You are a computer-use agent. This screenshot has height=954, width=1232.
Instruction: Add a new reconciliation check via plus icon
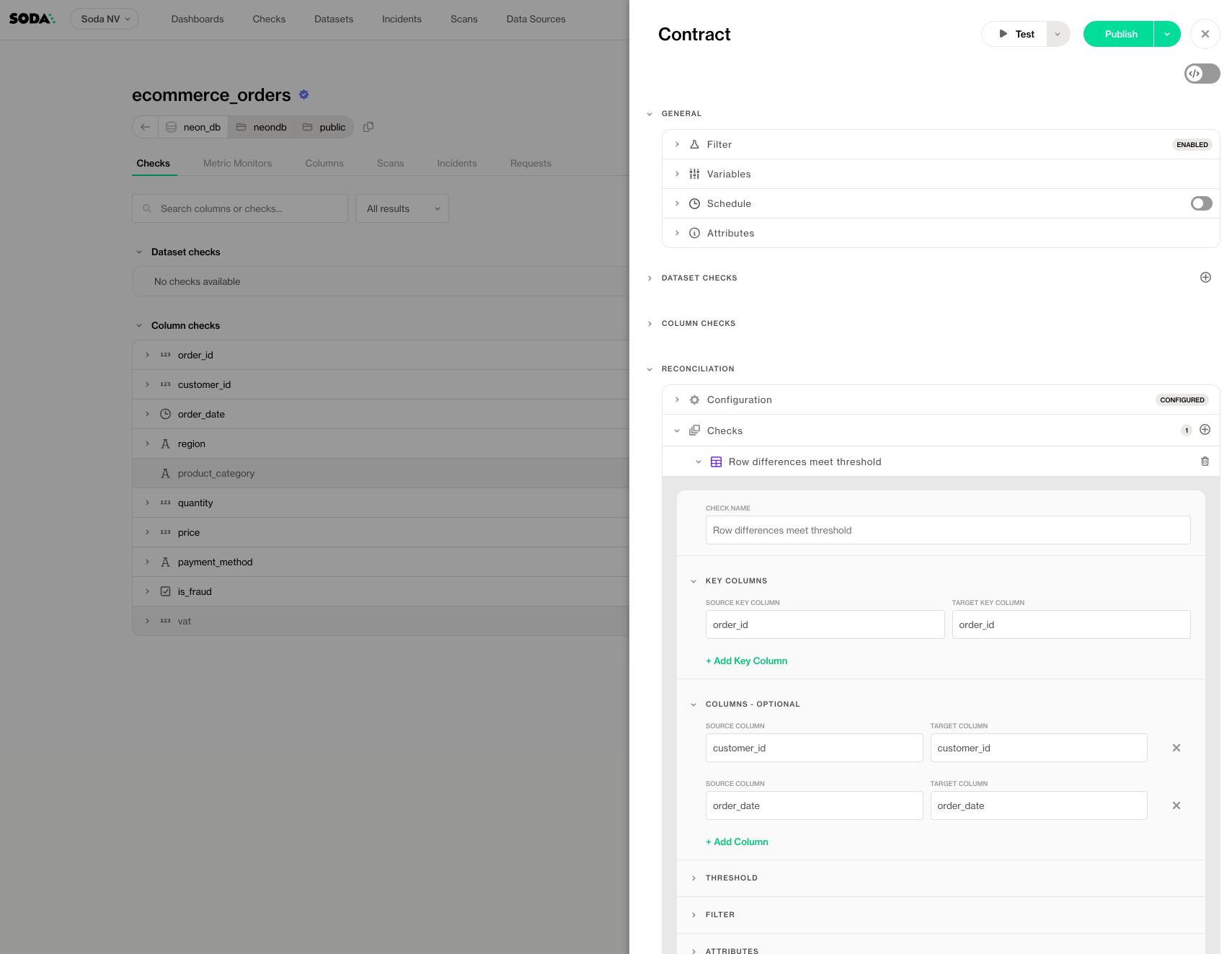[x=1205, y=430]
